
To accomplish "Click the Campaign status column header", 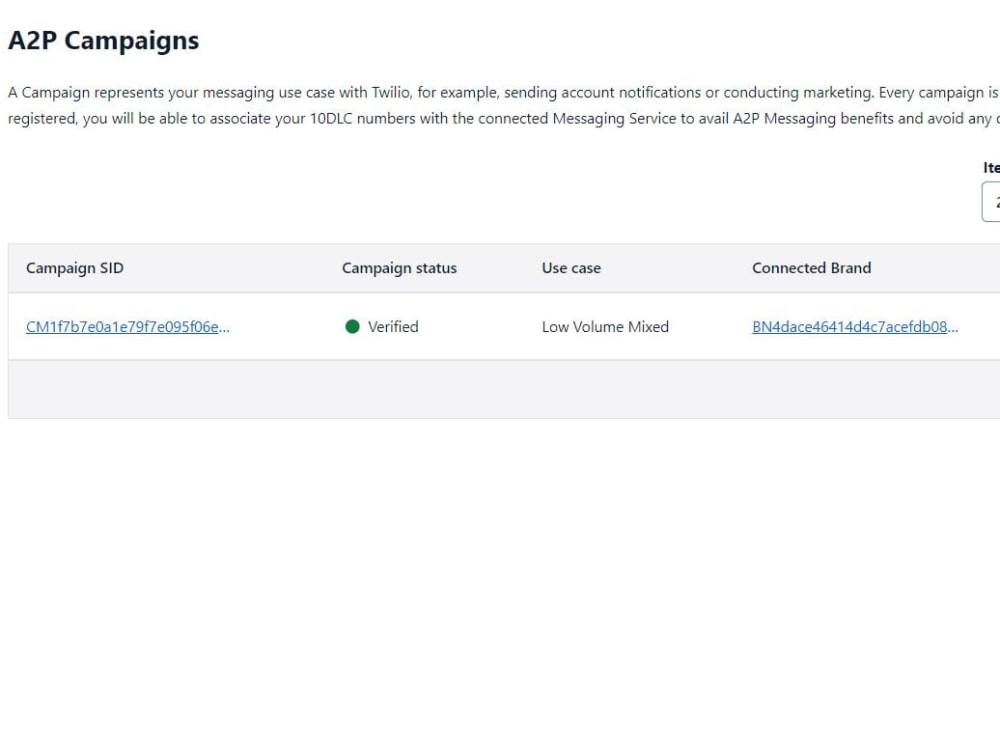I will (399, 268).
